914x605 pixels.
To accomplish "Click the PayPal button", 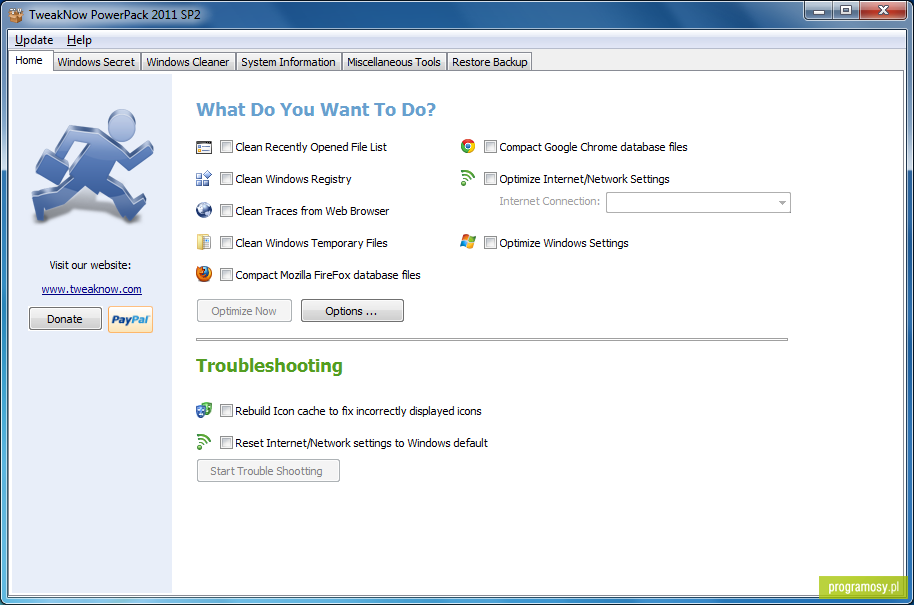I will click(x=131, y=319).
